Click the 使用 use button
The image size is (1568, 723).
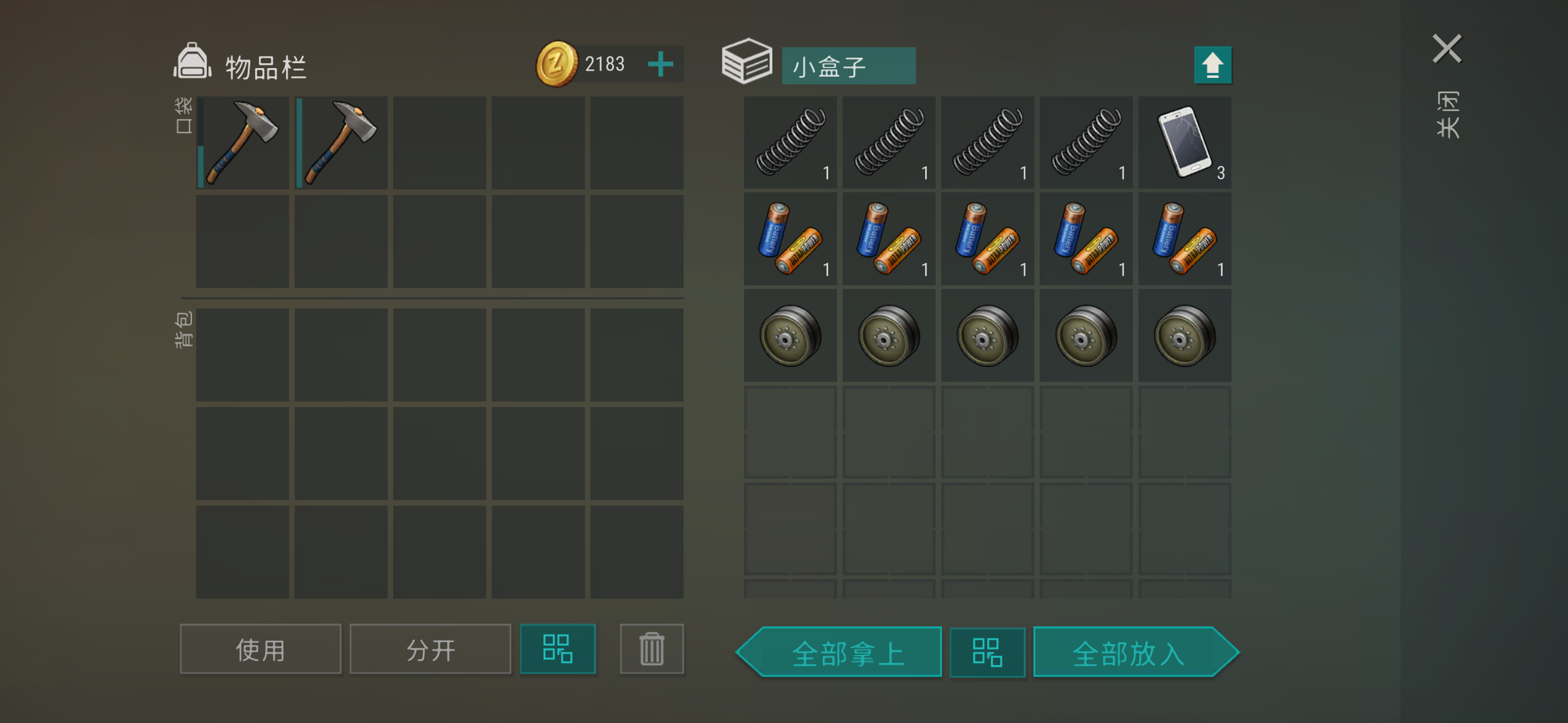click(260, 649)
